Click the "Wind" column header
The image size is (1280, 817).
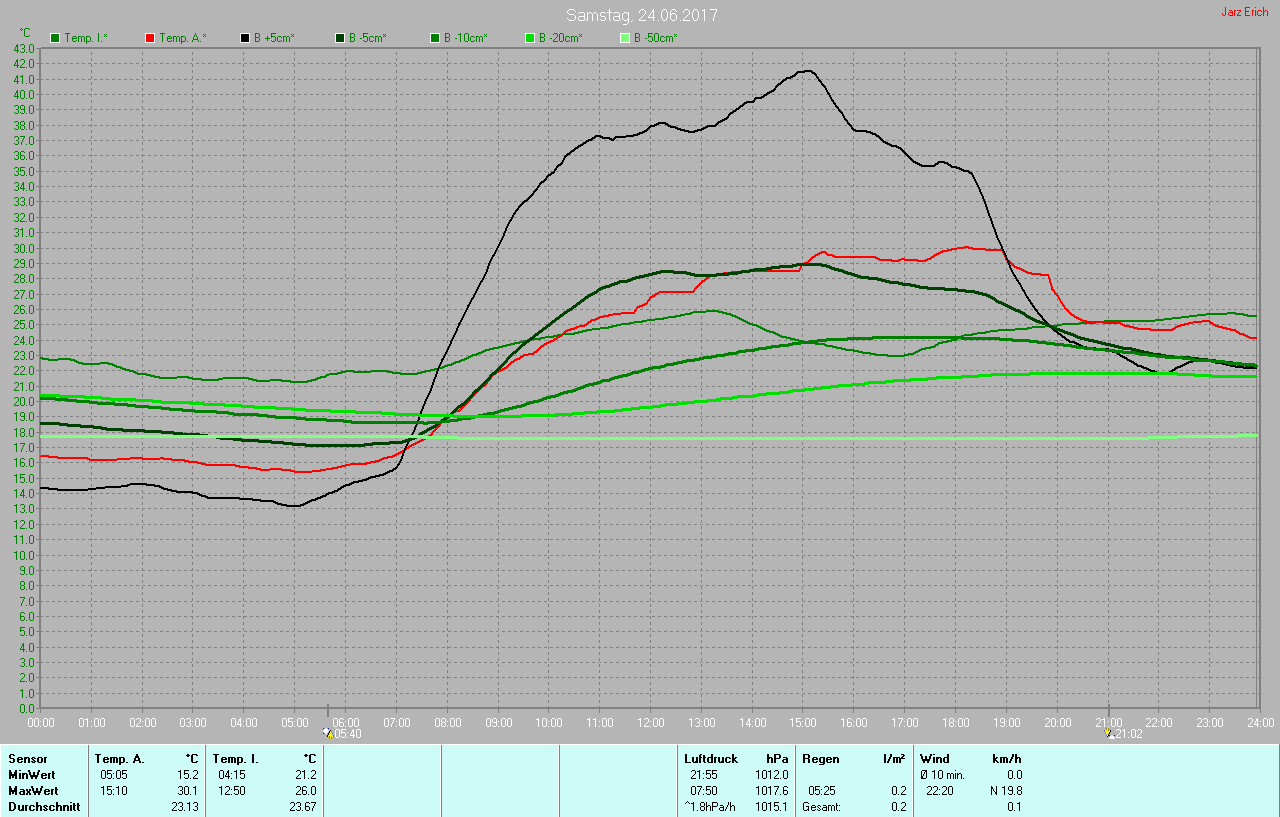tap(935, 759)
